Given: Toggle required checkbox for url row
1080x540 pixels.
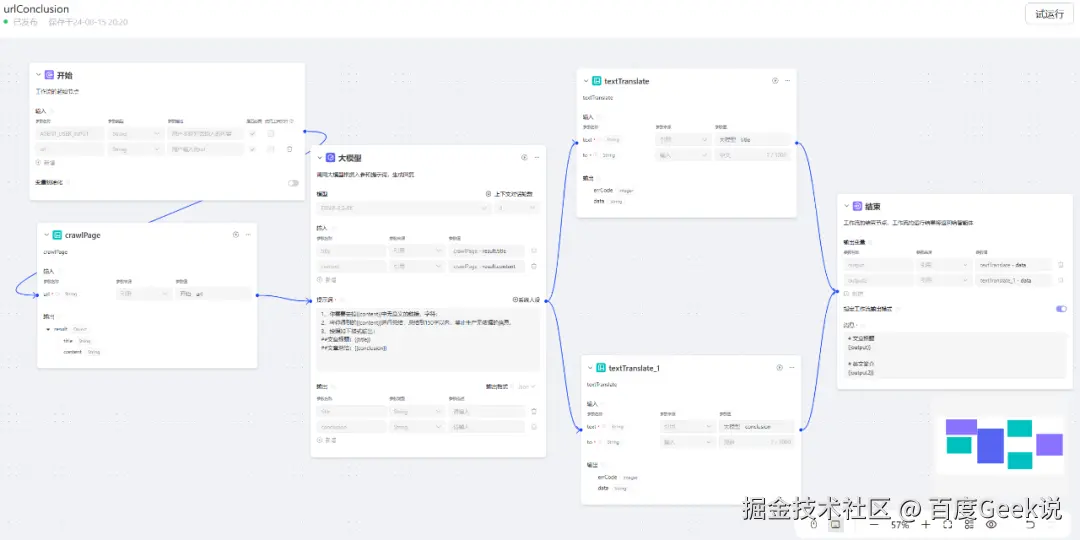Looking at the screenshot, I should [252, 149].
